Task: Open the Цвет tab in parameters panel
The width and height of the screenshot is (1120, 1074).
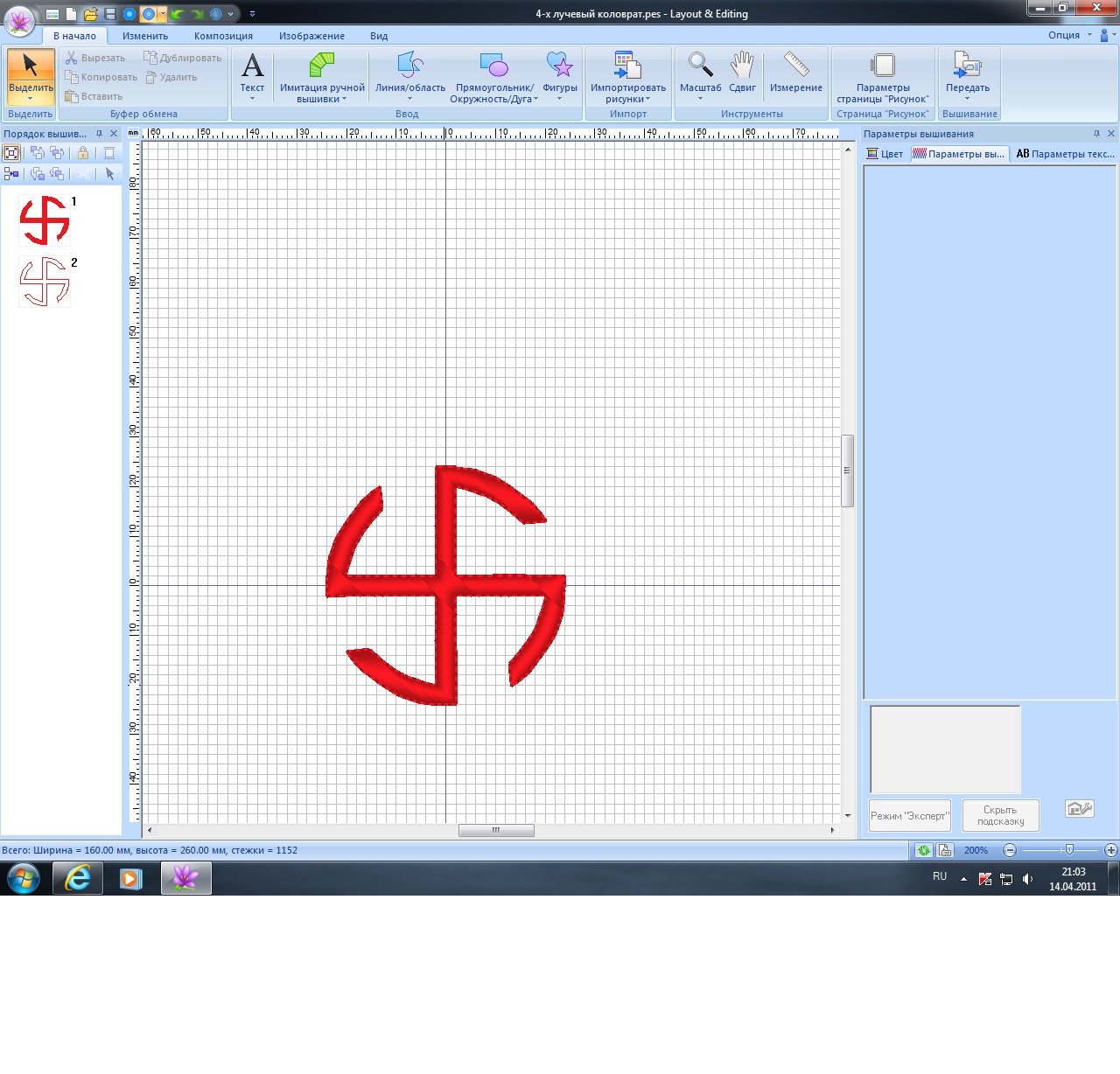Action: click(x=885, y=154)
